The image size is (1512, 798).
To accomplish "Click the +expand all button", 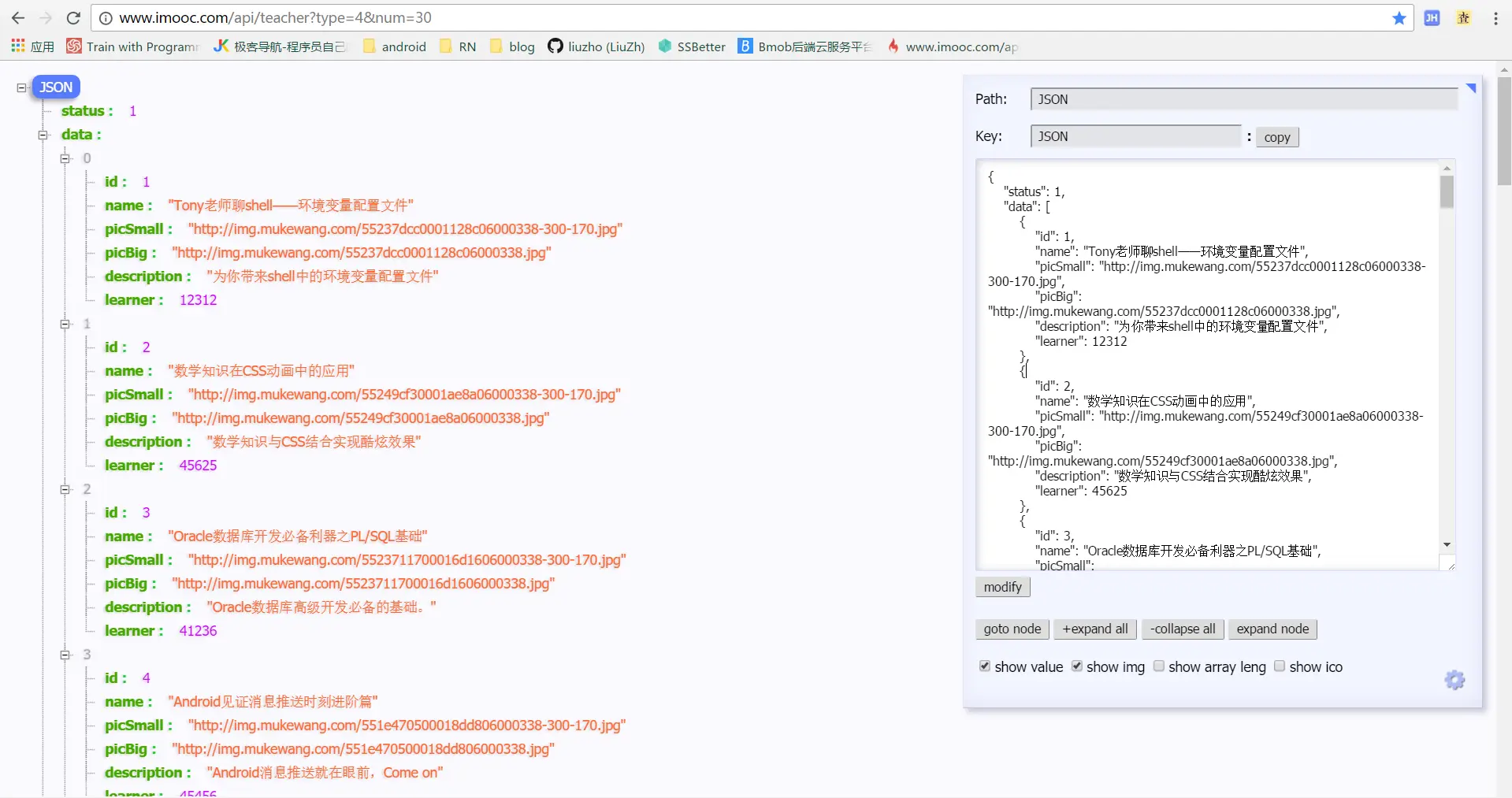I will pyautogui.click(x=1095, y=629).
